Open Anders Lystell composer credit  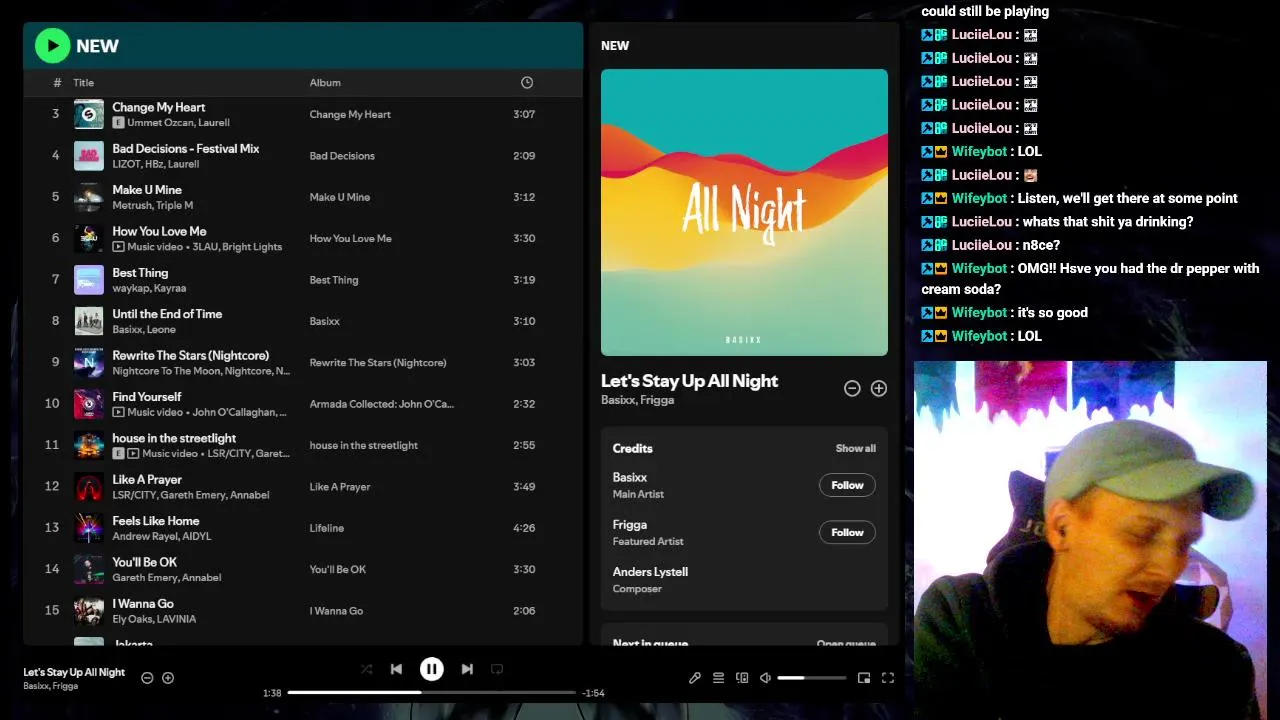pyautogui.click(x=650, y=572)
